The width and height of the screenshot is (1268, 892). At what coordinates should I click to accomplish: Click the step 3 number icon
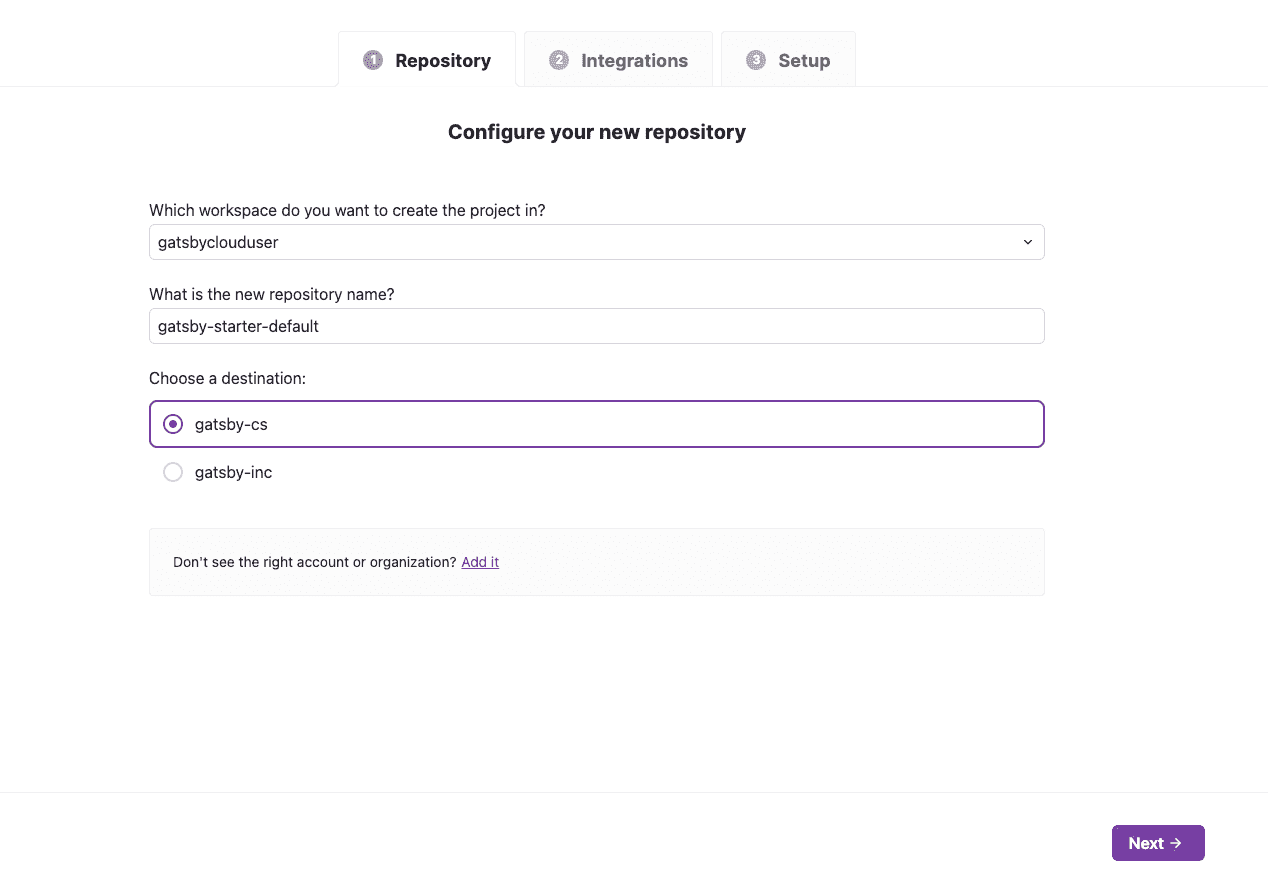756,60
